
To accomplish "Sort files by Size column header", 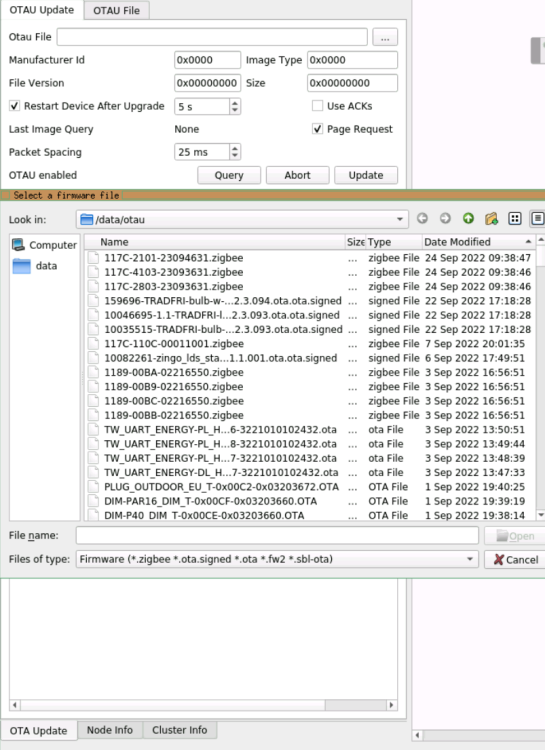I will point(356,242).
